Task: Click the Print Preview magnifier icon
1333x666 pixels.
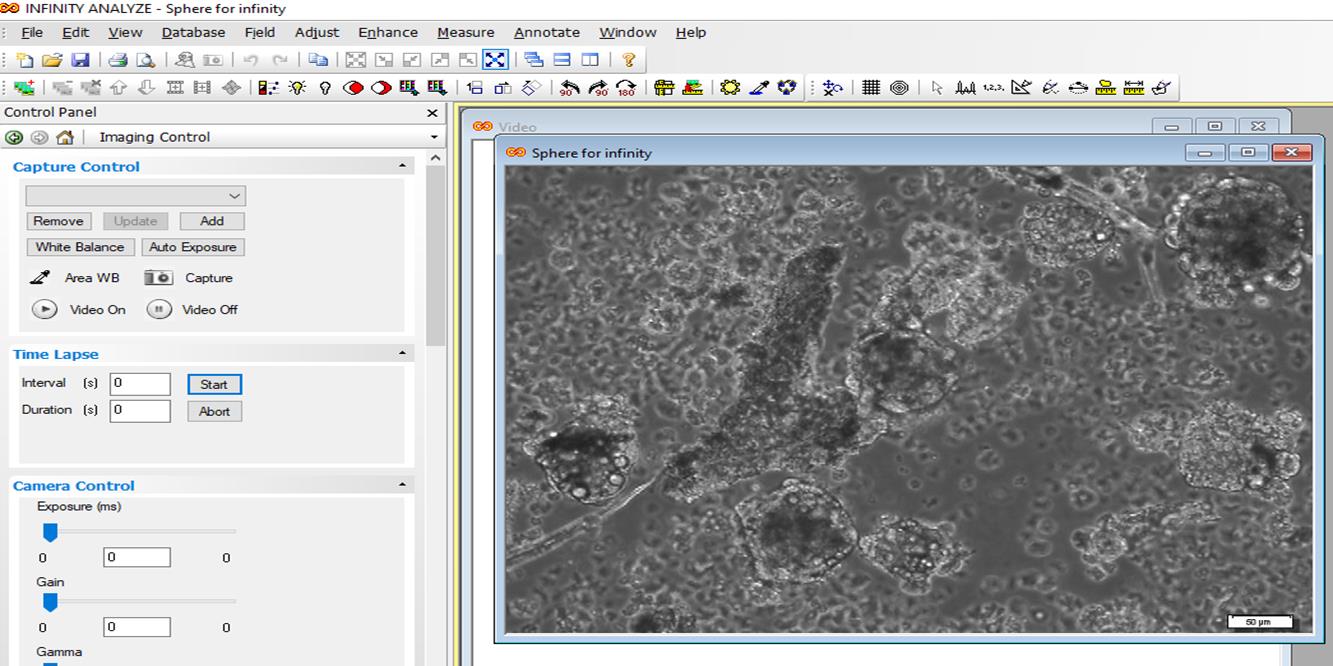Action: point(145,60)
